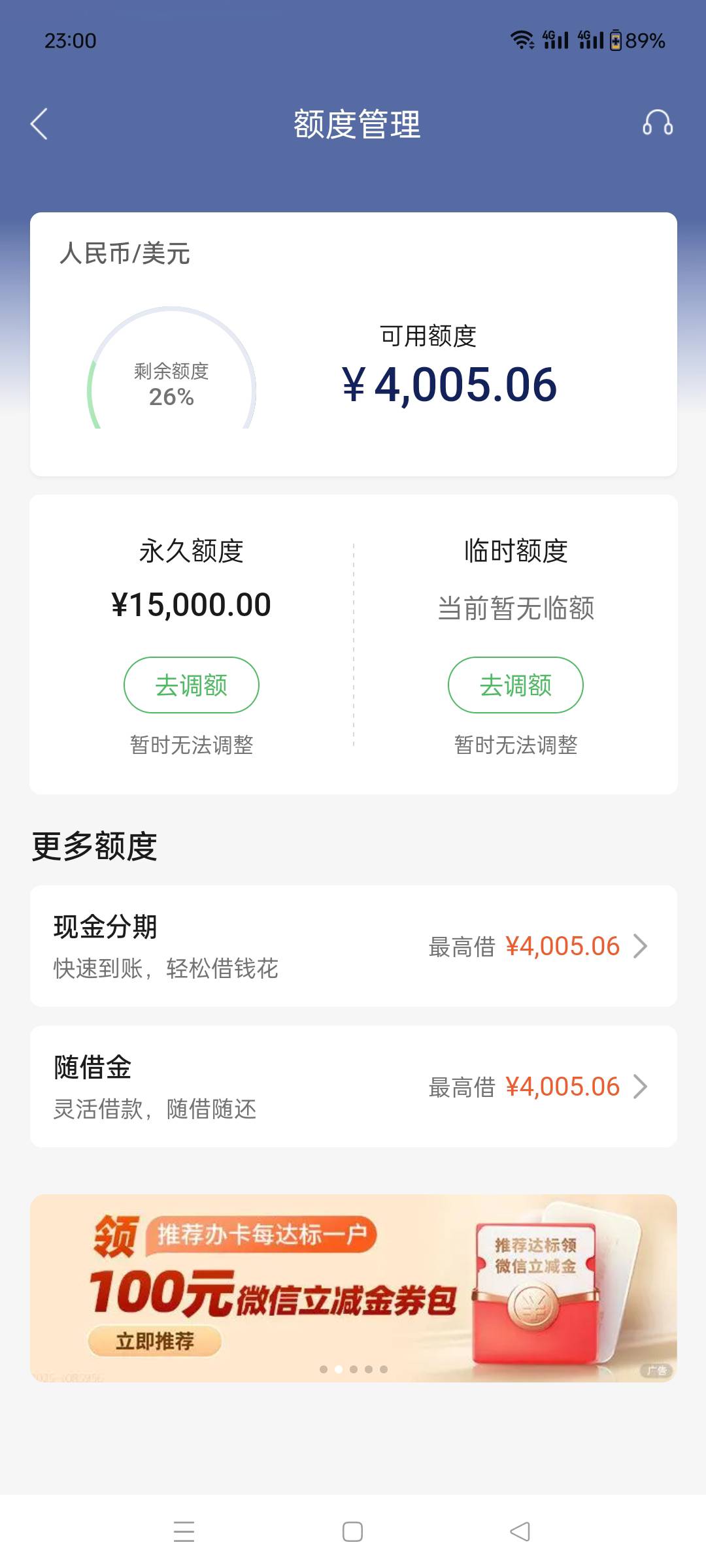Tap 立即推荐 button on banner
This screenshot has width=706, height=1568.
155,1341
